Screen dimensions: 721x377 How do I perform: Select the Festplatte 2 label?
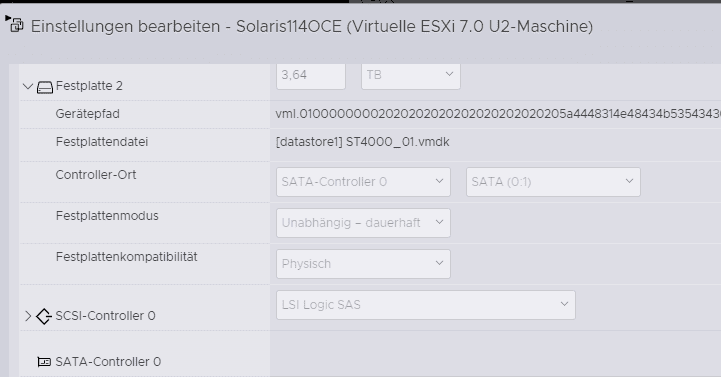pyautogui.click(x=89, y=86)
